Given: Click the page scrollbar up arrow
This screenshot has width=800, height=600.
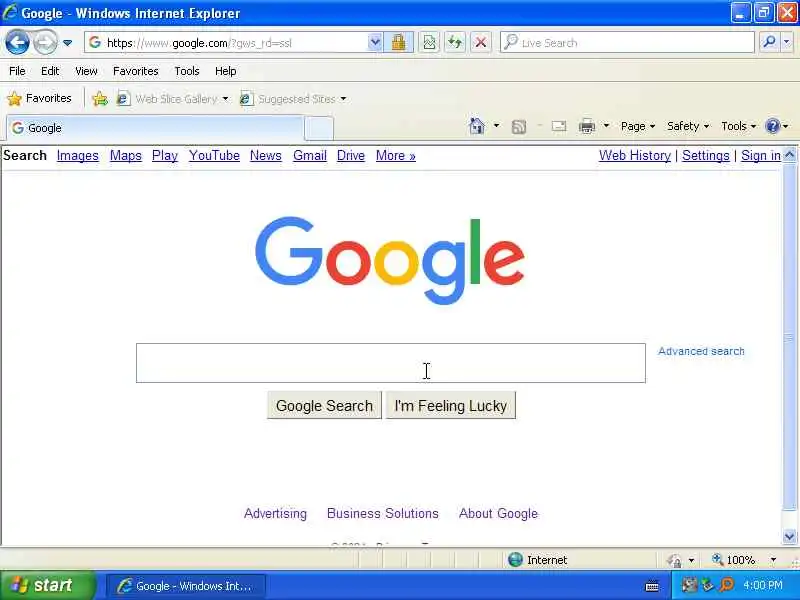Looking at the screenshot, I should (x=789, y=155).
